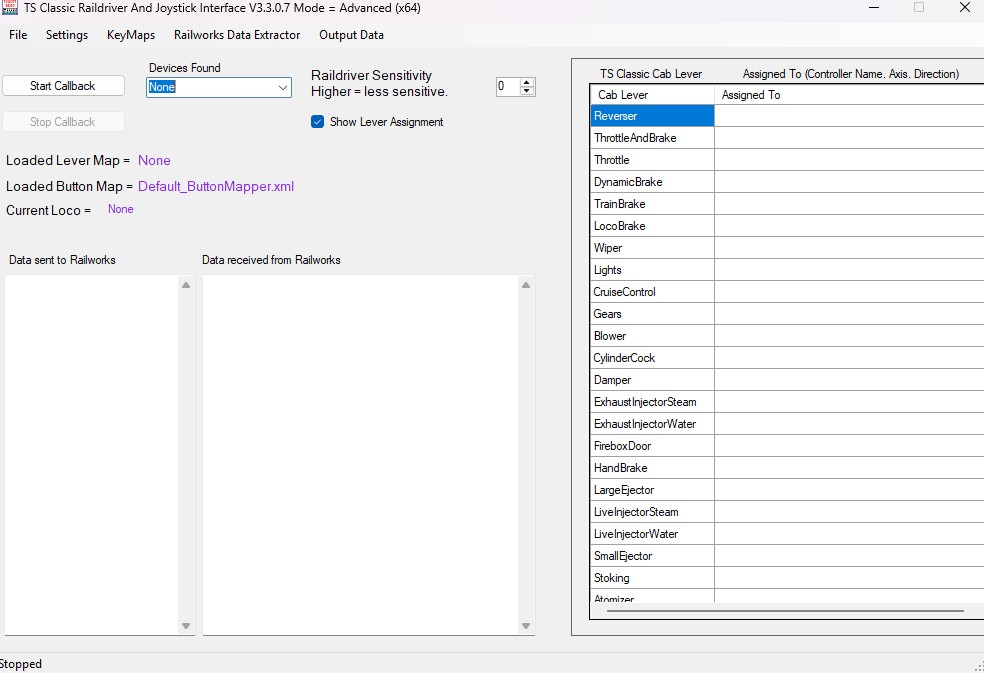
Task: Maximize the TS Classic Raildriver window
Action: (919, 8)
